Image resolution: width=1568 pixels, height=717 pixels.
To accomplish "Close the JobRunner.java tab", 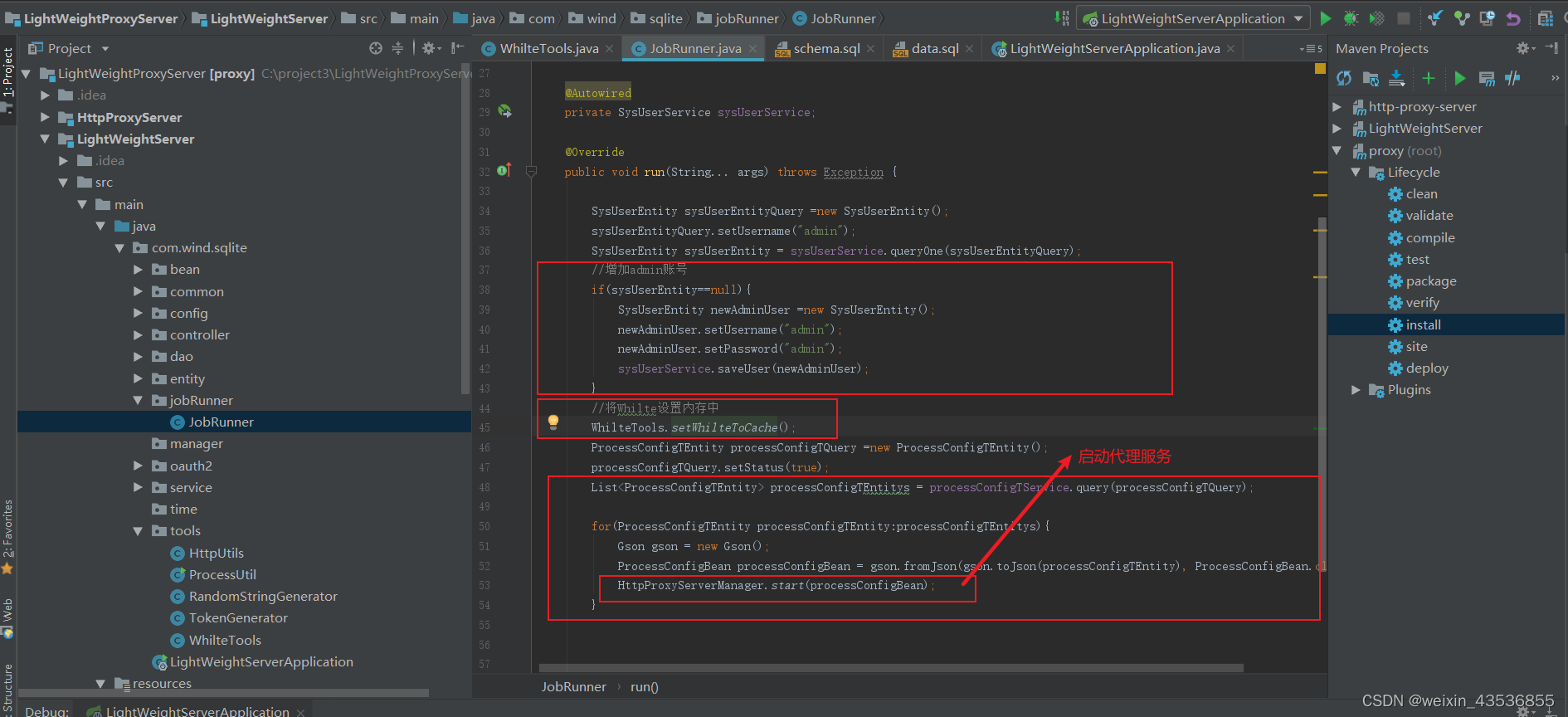I will click(753, 49).
